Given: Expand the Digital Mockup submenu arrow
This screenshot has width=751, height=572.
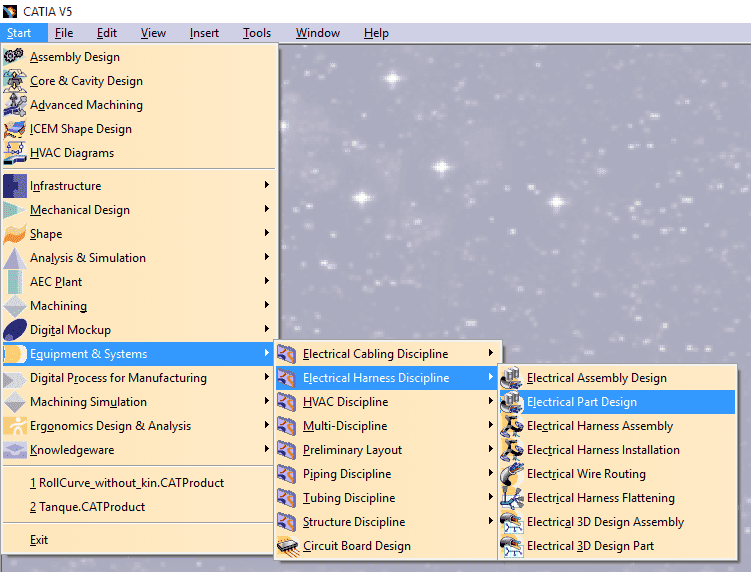Looking at the screenshot, I should tap(267, 329).
